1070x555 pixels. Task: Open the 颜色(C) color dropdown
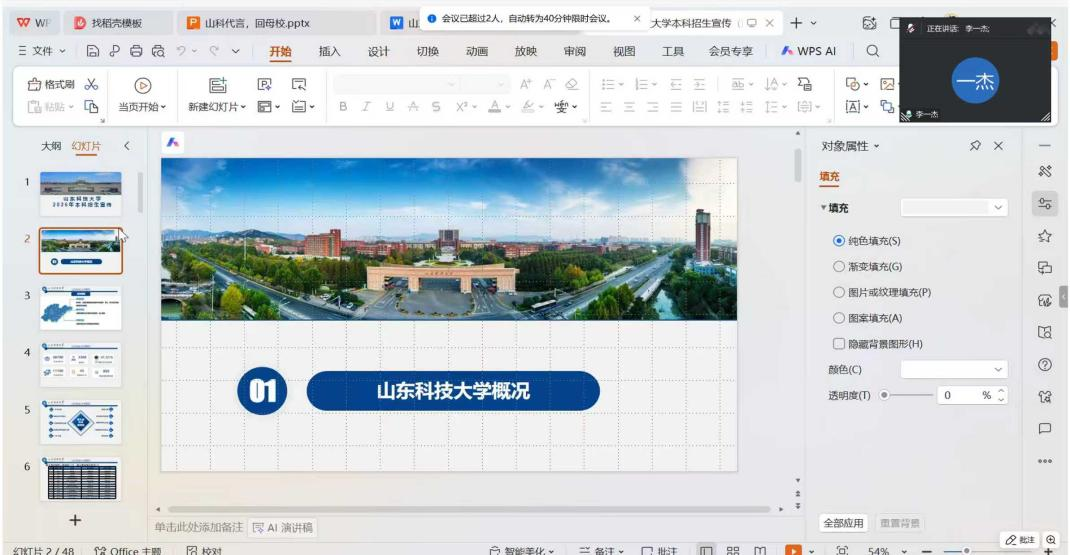click(953, 370)
